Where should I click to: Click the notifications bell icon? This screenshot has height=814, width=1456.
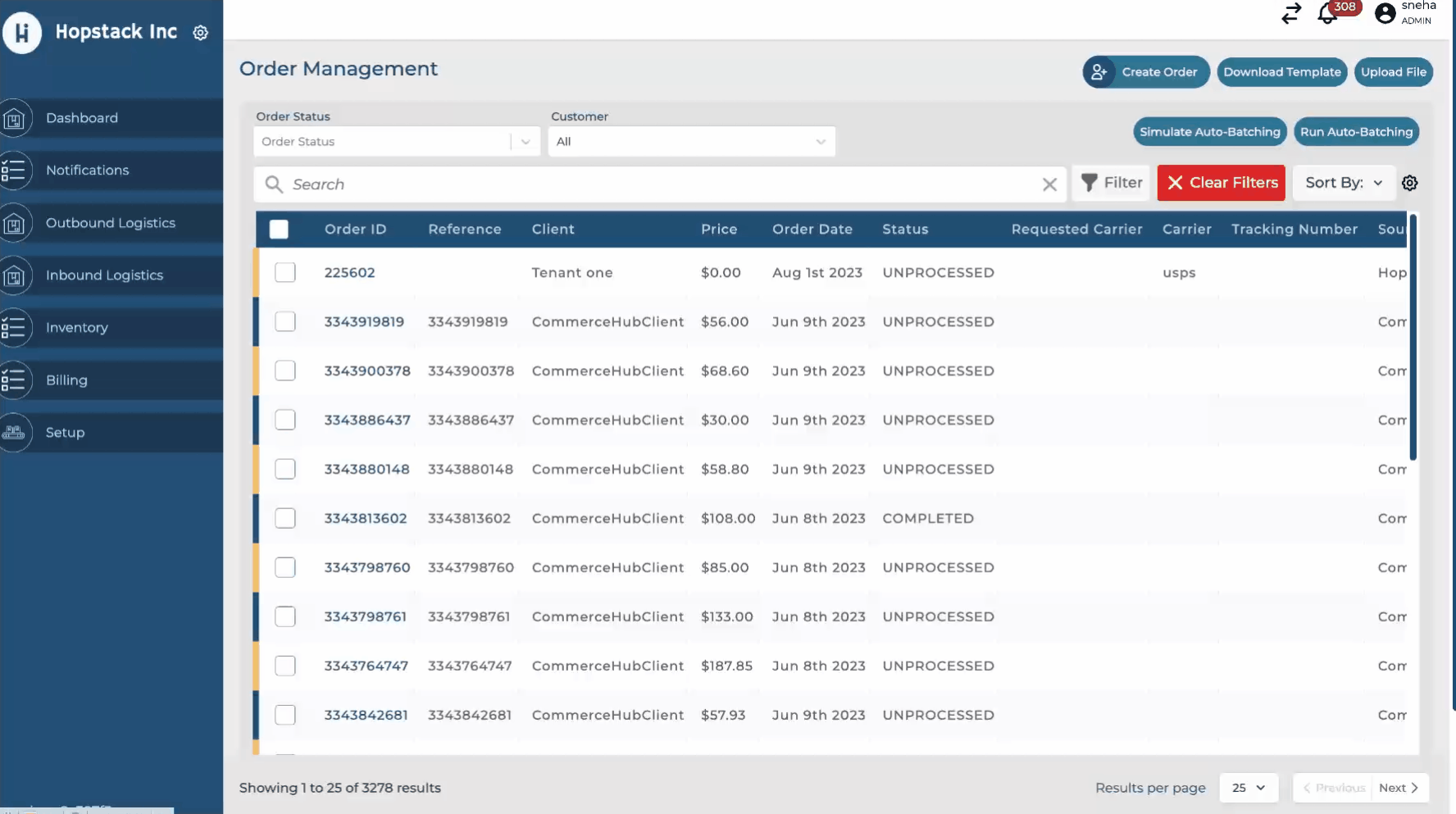point(1326,14)
